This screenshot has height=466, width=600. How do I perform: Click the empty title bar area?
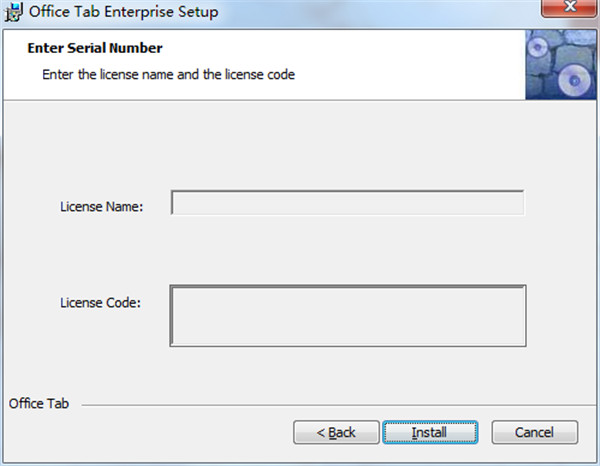380,13
